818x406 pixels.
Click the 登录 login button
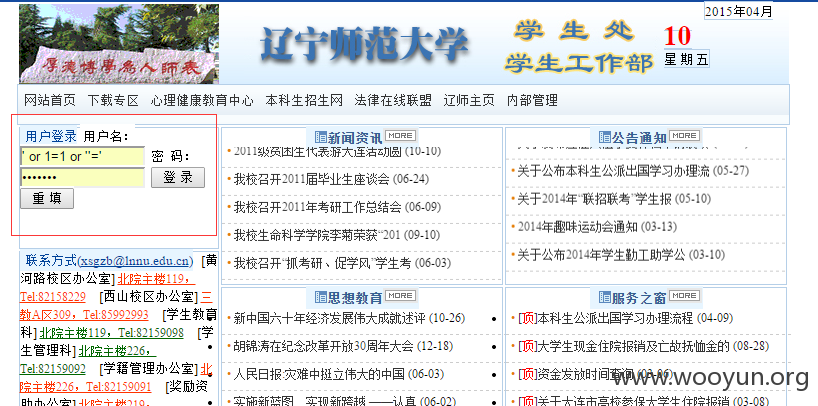(x=178, y=177)
